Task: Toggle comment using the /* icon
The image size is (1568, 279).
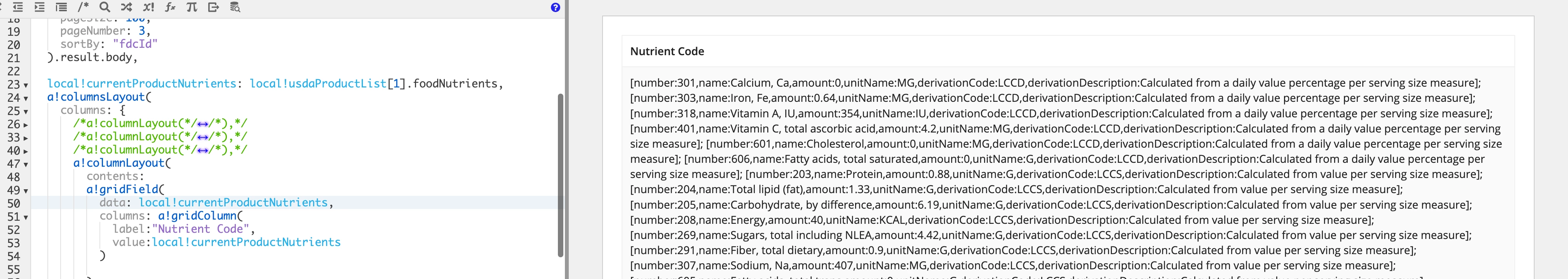Action: pyautogui.click(x=84, y=7)
